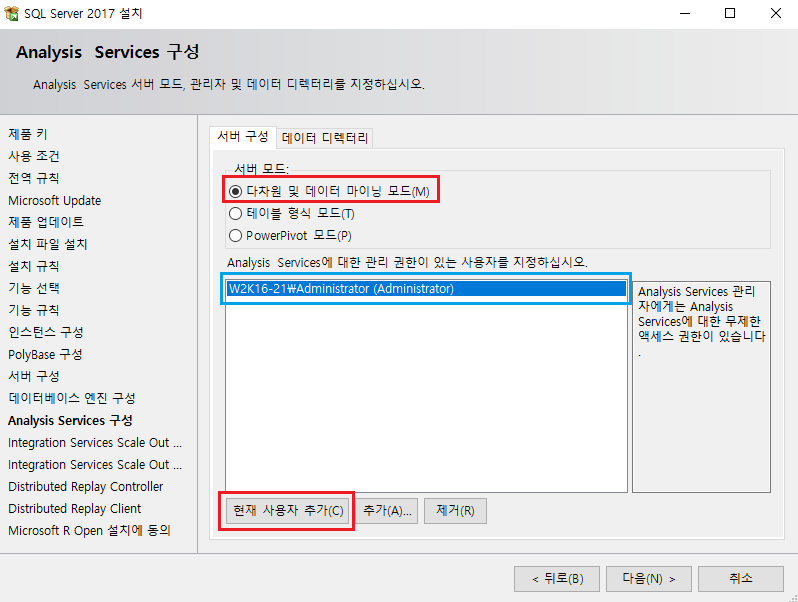
Task: Select W2K16-21\Administrator entry in list
Action: (x=426, y=289)
